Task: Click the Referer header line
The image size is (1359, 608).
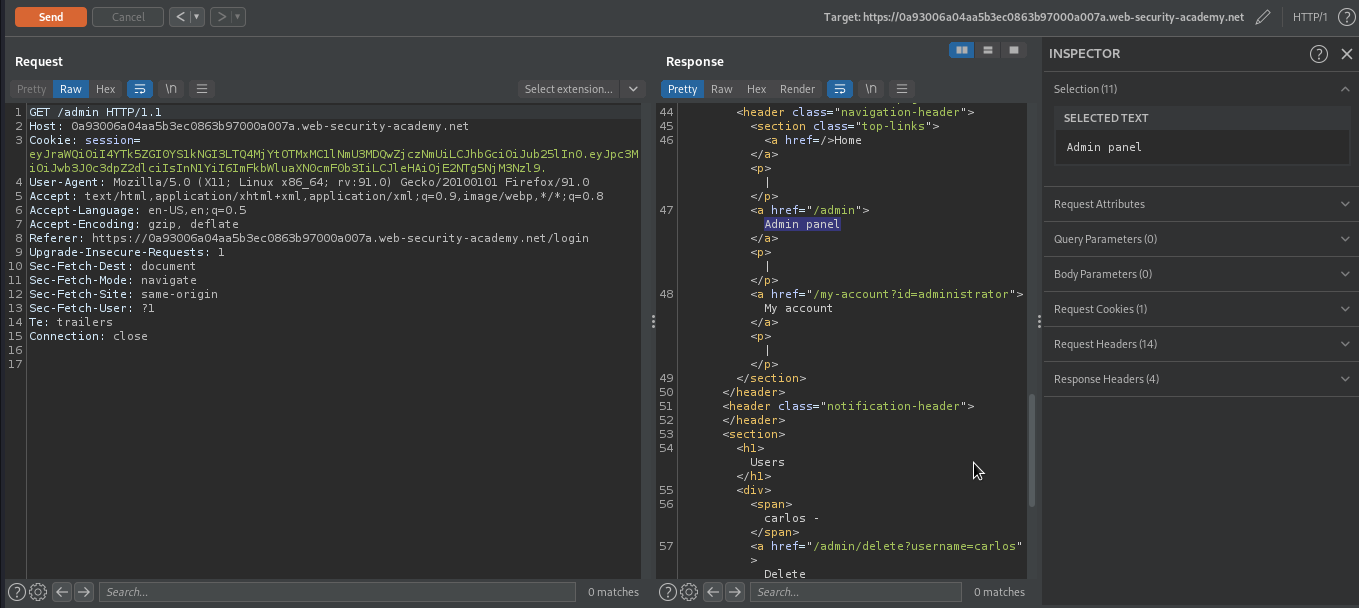Action: 309,238
